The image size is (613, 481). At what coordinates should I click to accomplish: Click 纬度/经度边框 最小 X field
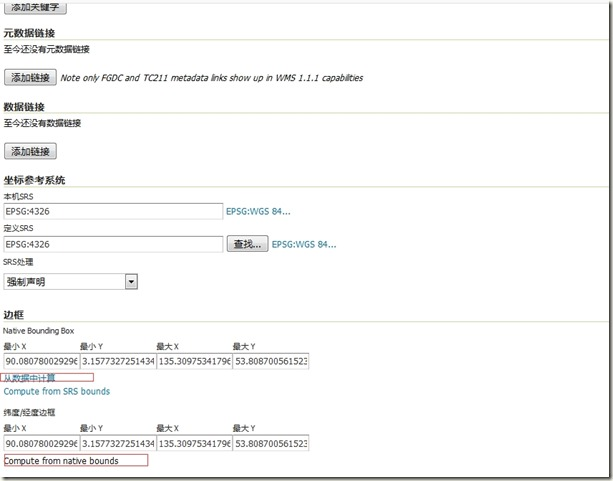(41, 443)
